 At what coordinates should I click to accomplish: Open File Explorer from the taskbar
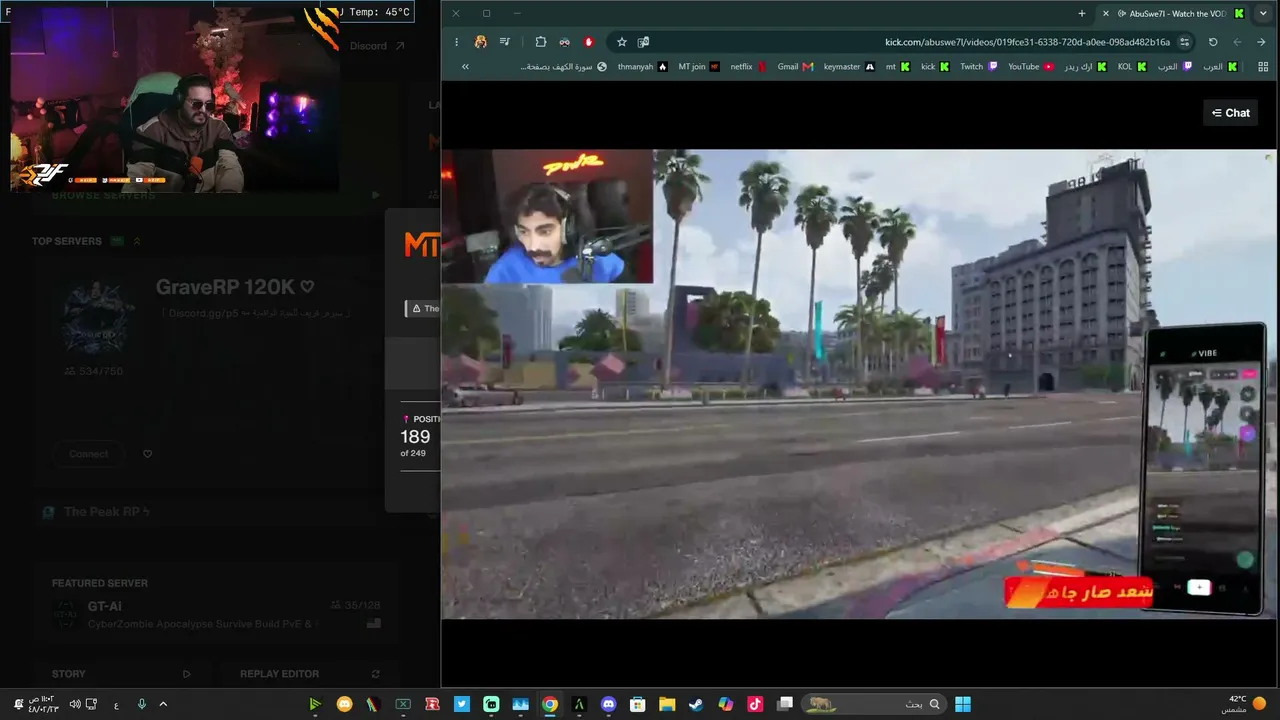coord(667,704)
